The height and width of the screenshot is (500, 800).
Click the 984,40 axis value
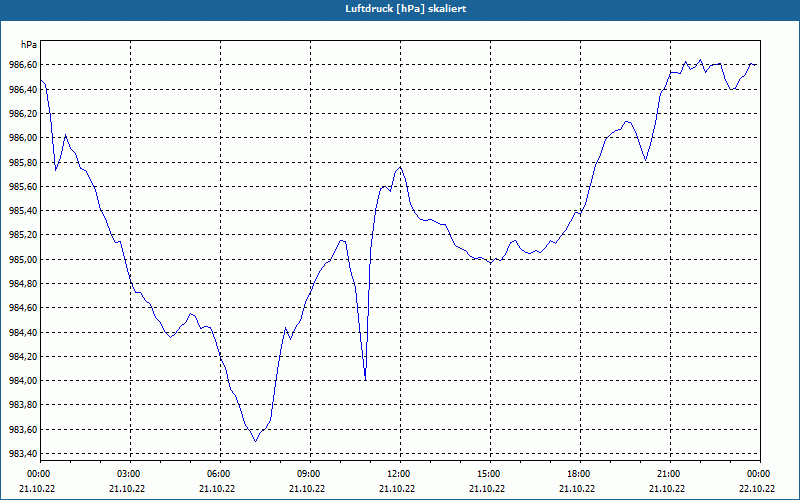[x=23, y=333]
